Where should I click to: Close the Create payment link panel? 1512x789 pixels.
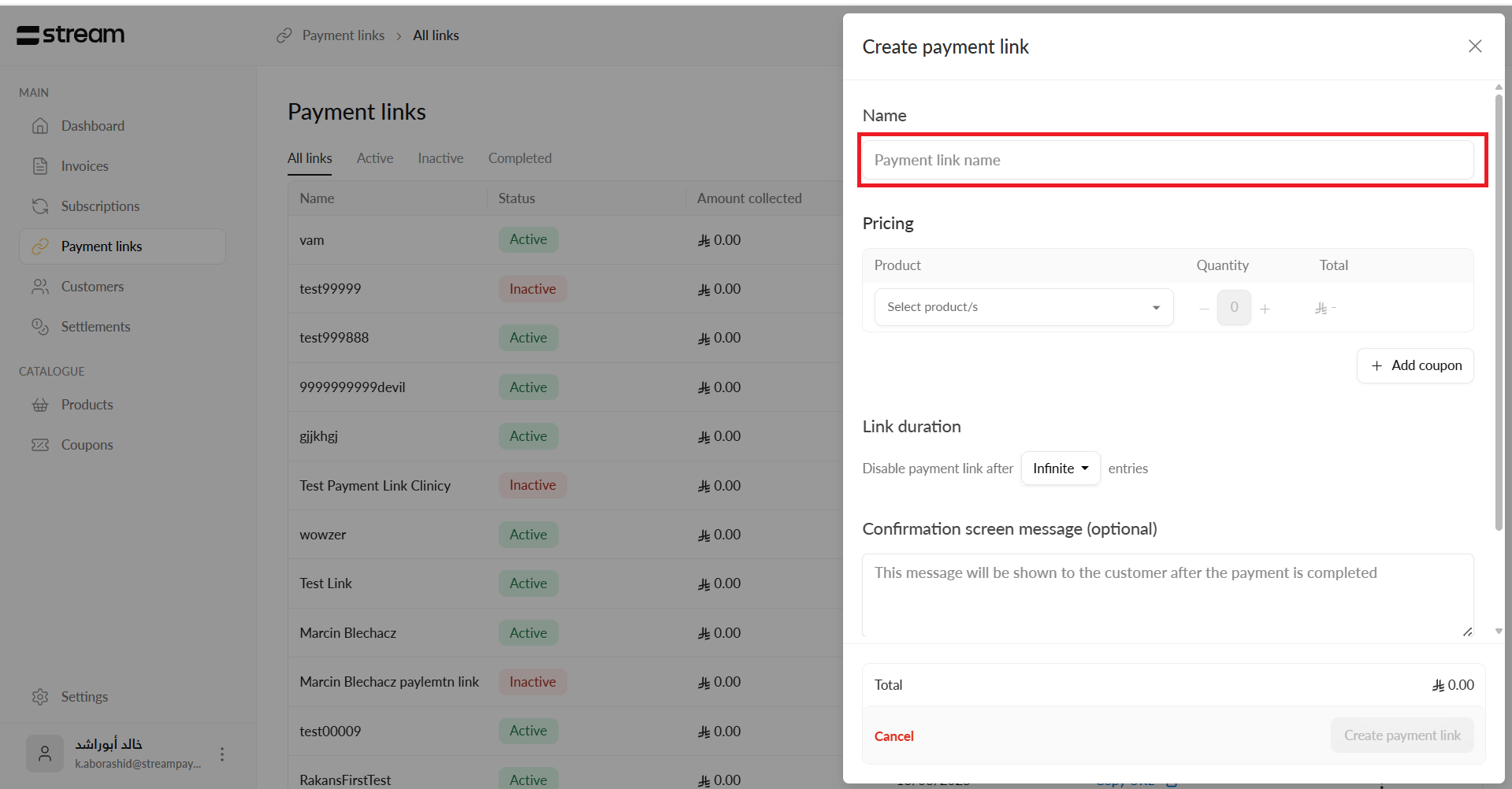point(1475,46)
